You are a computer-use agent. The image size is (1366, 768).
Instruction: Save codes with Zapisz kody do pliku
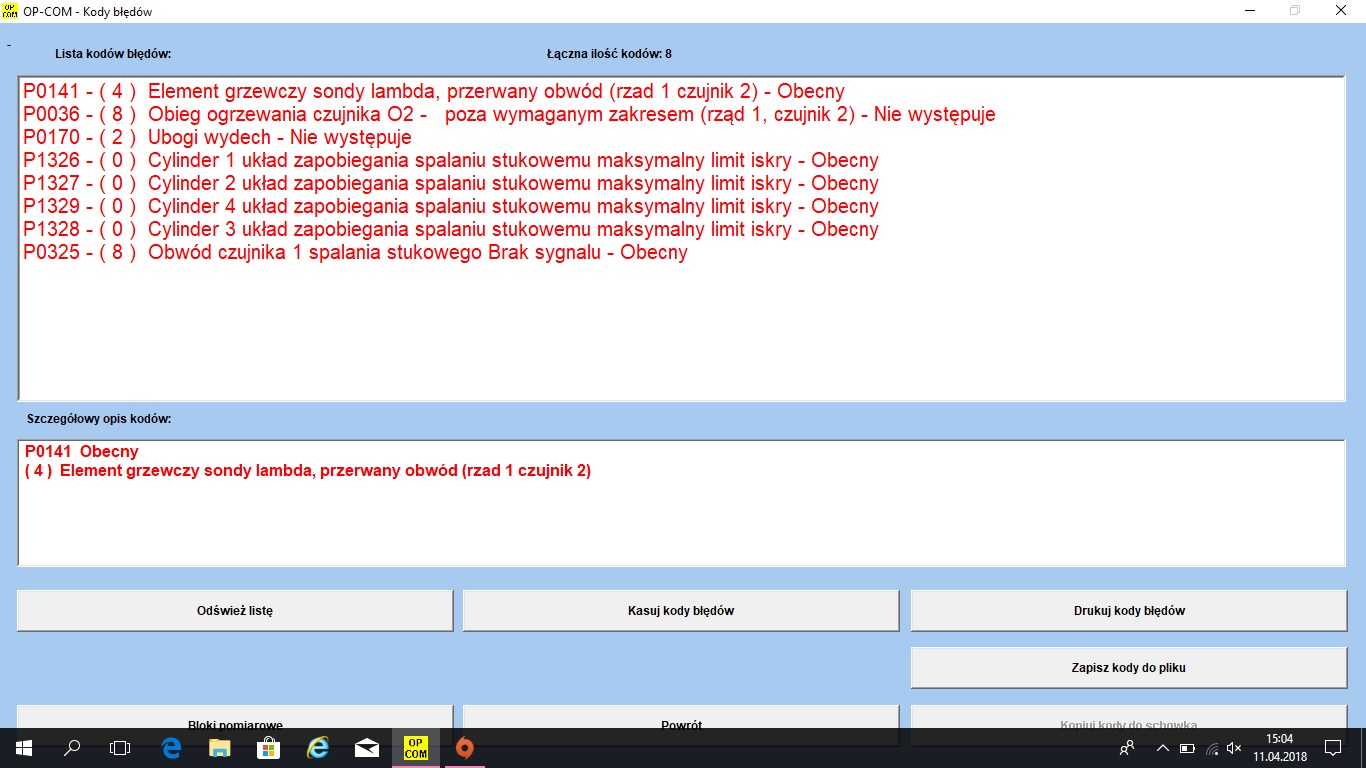pyautogui.click(x=1129, y=667)
